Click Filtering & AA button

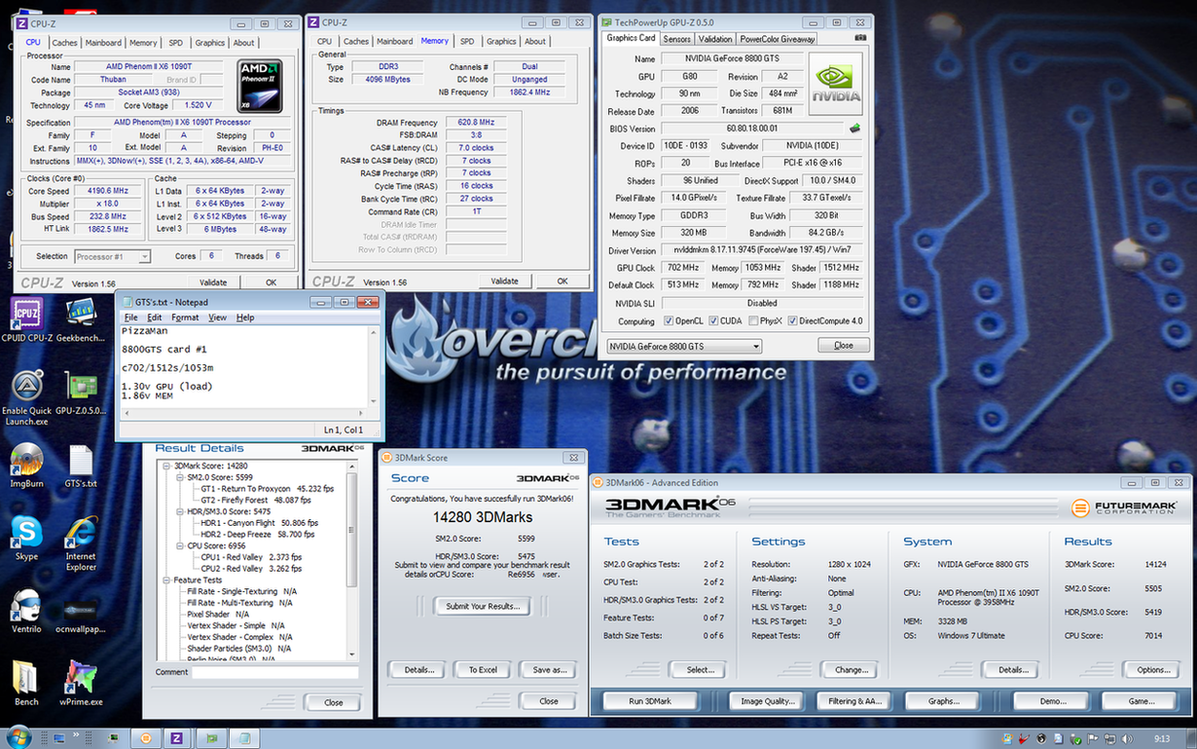pos(855,701)
